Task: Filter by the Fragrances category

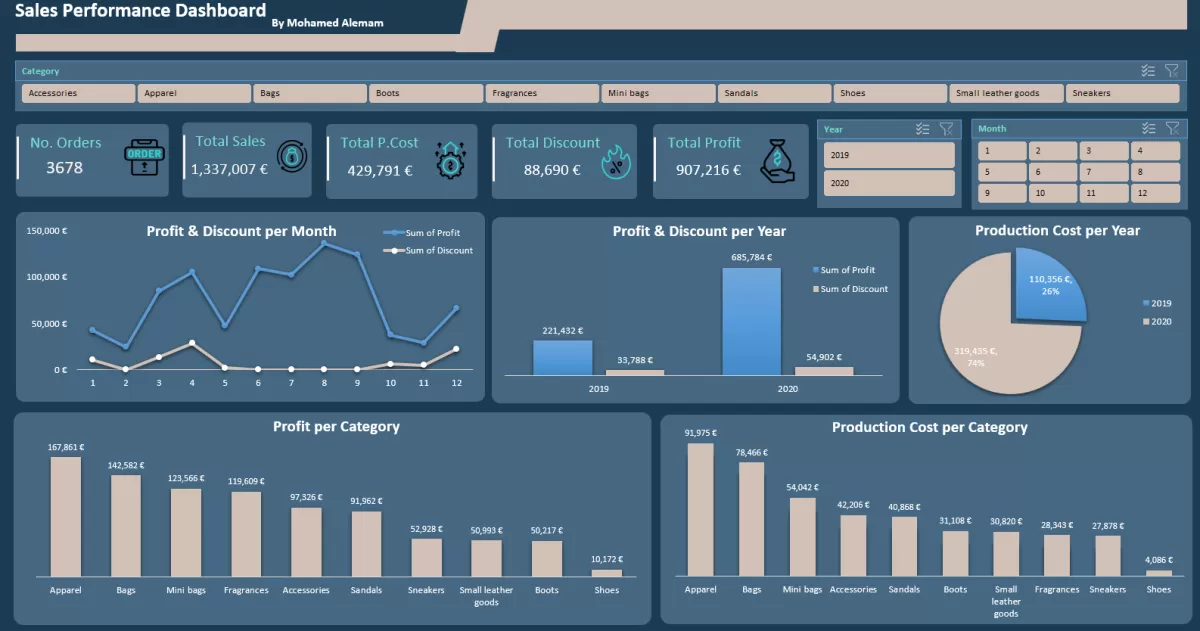Action: coord(542,93)
